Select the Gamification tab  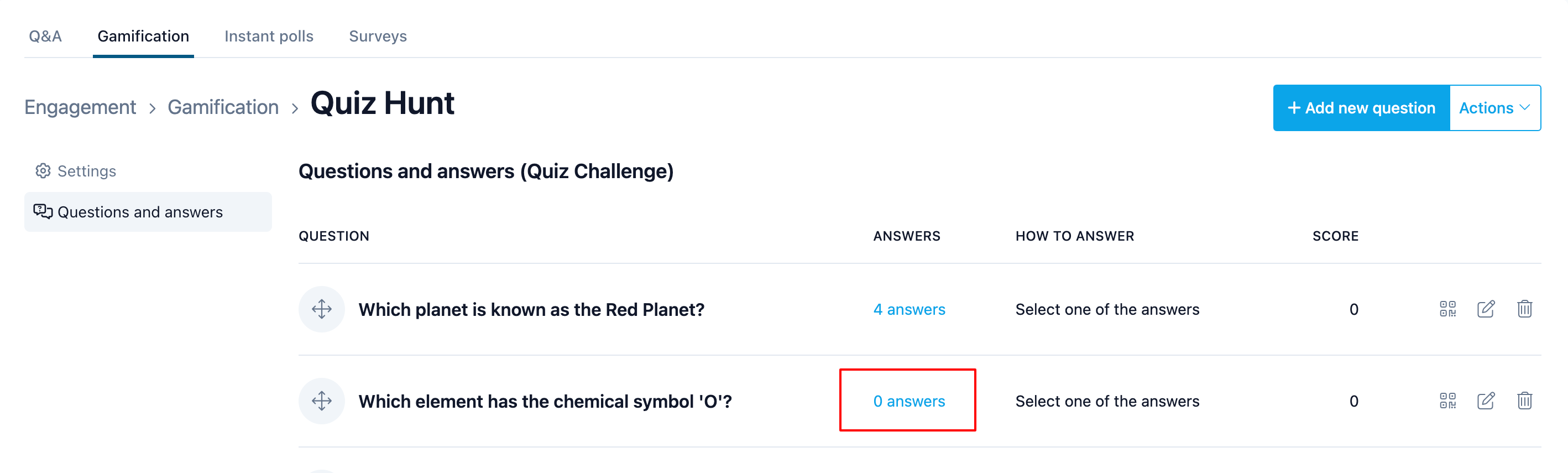143,37
